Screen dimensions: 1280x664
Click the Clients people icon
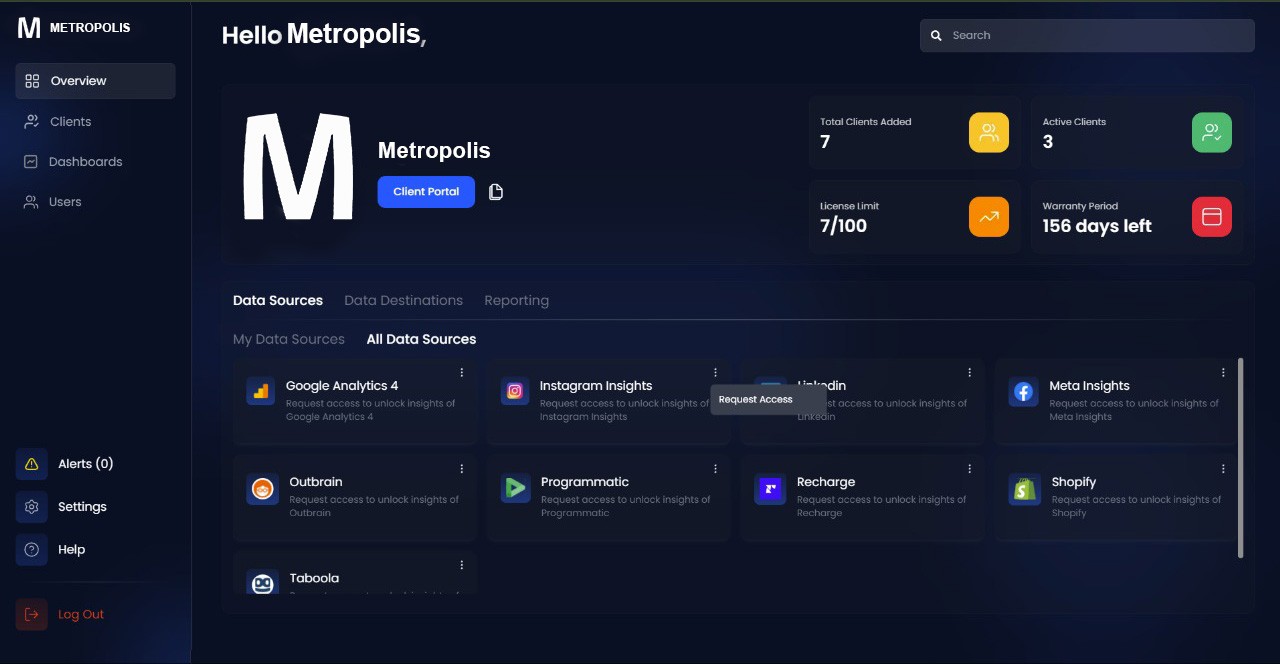pyautogui.click(x=31, y=121)
